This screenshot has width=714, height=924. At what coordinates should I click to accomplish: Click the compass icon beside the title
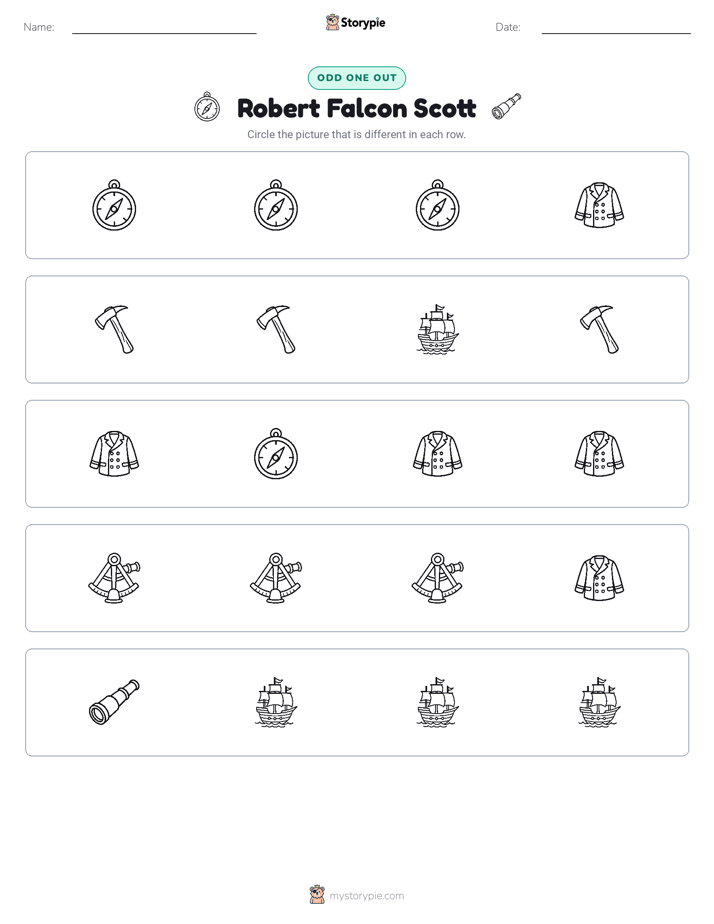[207, 107]
